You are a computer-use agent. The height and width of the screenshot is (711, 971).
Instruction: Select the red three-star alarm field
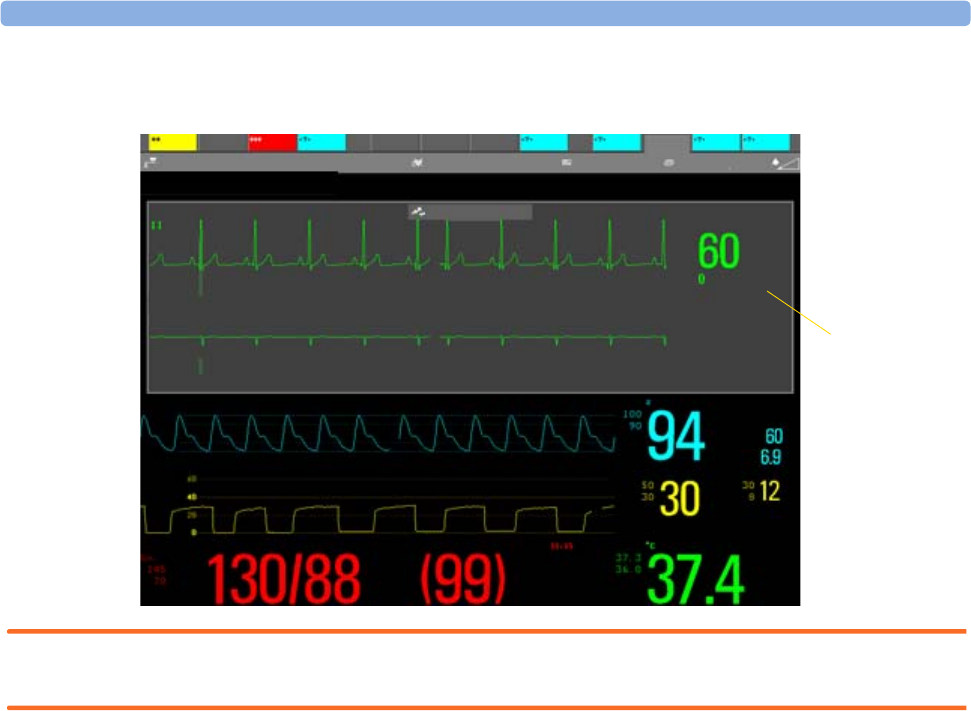(272, 142)
